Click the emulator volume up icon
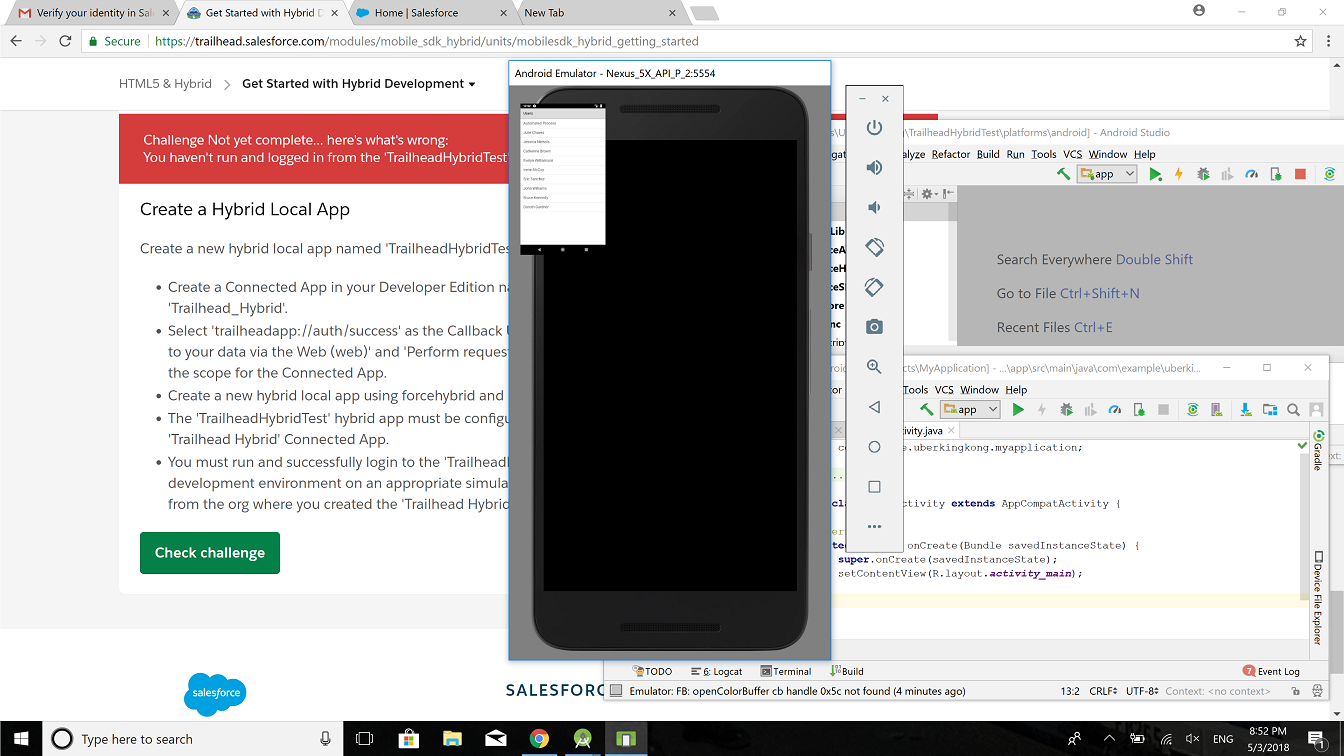 tap(874, 167)
